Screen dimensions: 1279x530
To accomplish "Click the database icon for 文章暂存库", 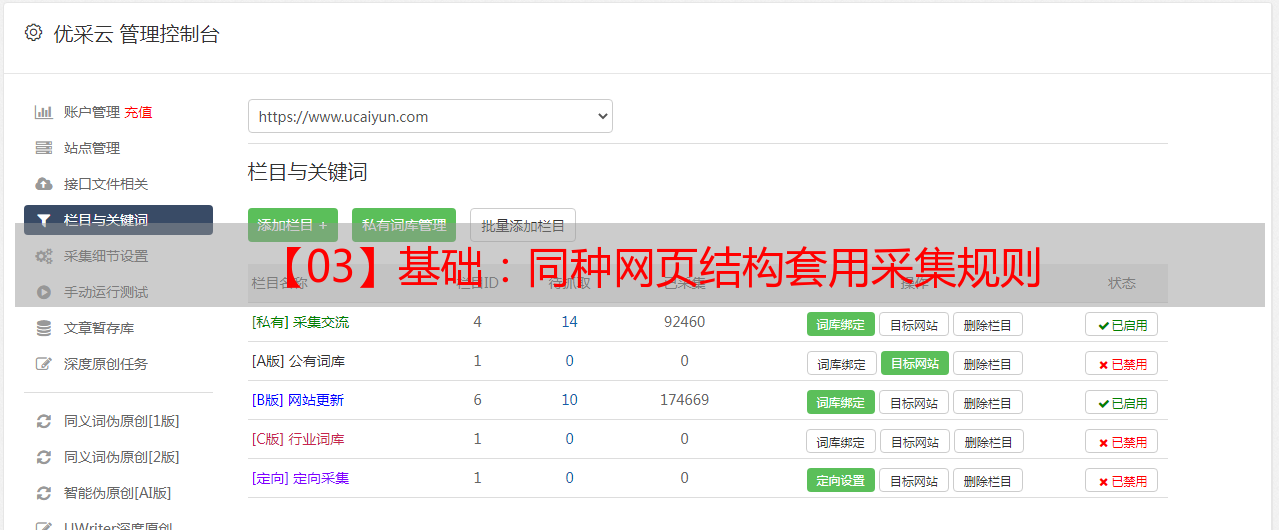I will pyautogui.click(x=43, y=328).
